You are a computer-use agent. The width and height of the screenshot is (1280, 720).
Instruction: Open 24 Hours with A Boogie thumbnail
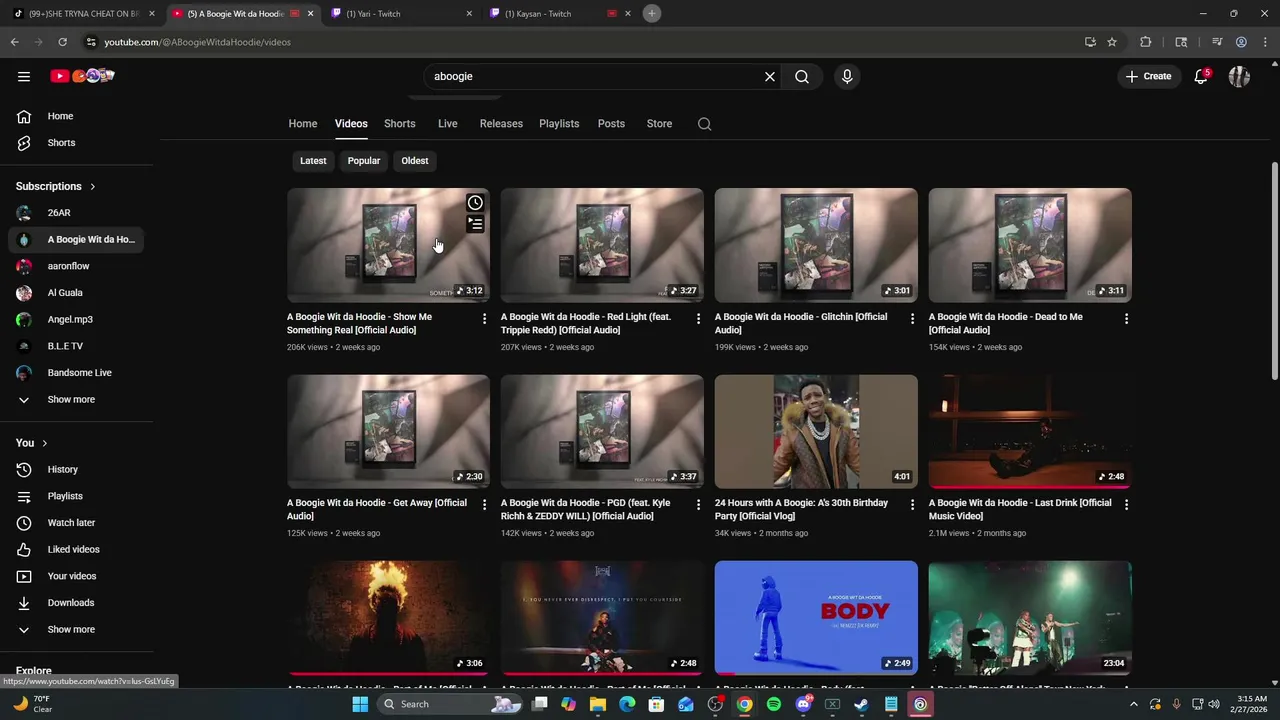tap(816, 432)
